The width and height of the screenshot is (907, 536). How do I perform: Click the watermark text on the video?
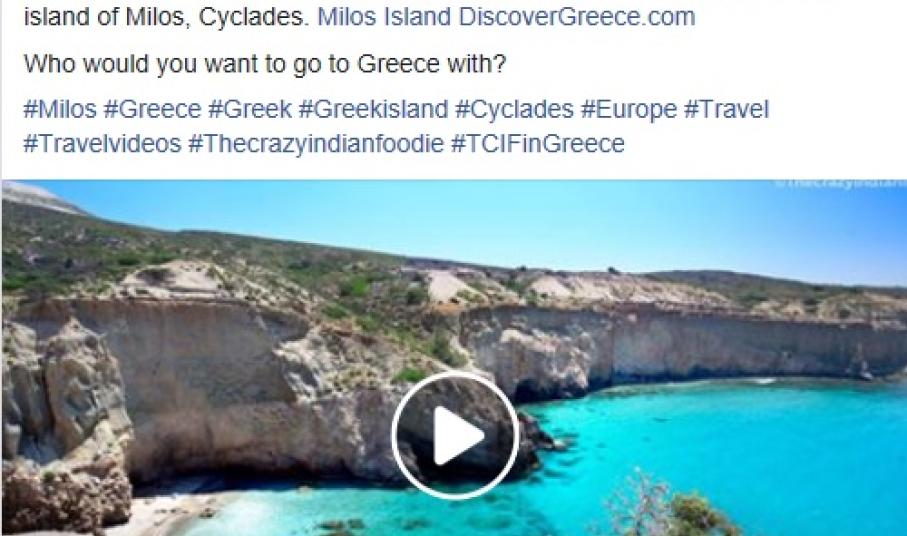[x=840, y=184]
